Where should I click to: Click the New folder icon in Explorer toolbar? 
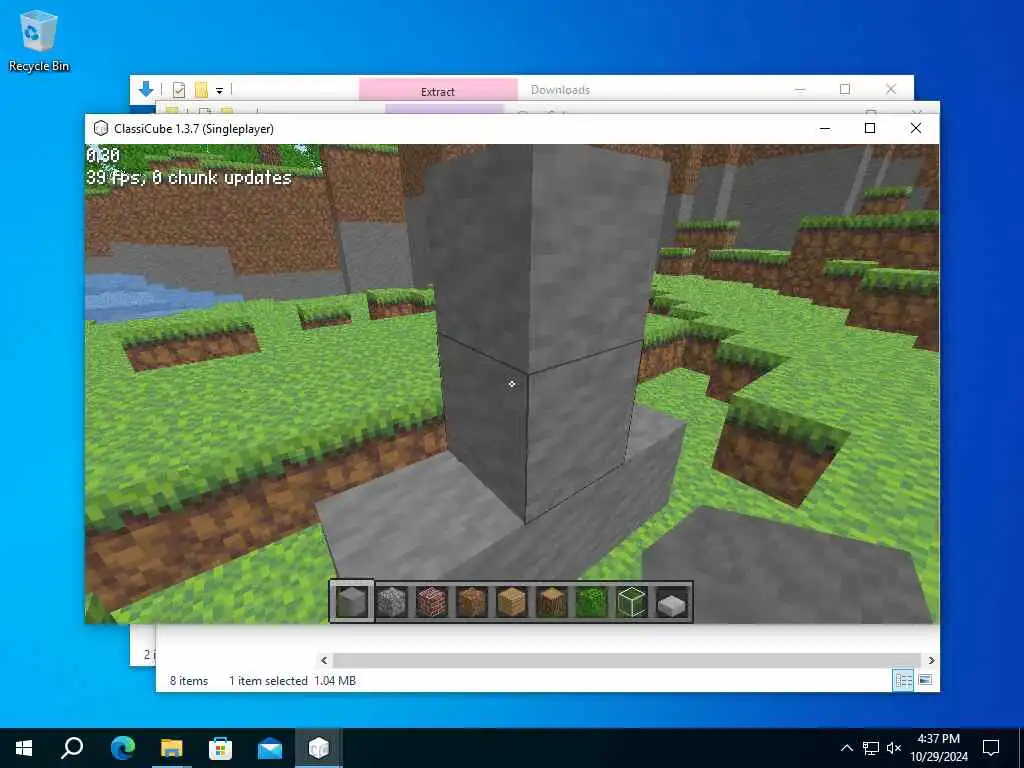[201, 90]
